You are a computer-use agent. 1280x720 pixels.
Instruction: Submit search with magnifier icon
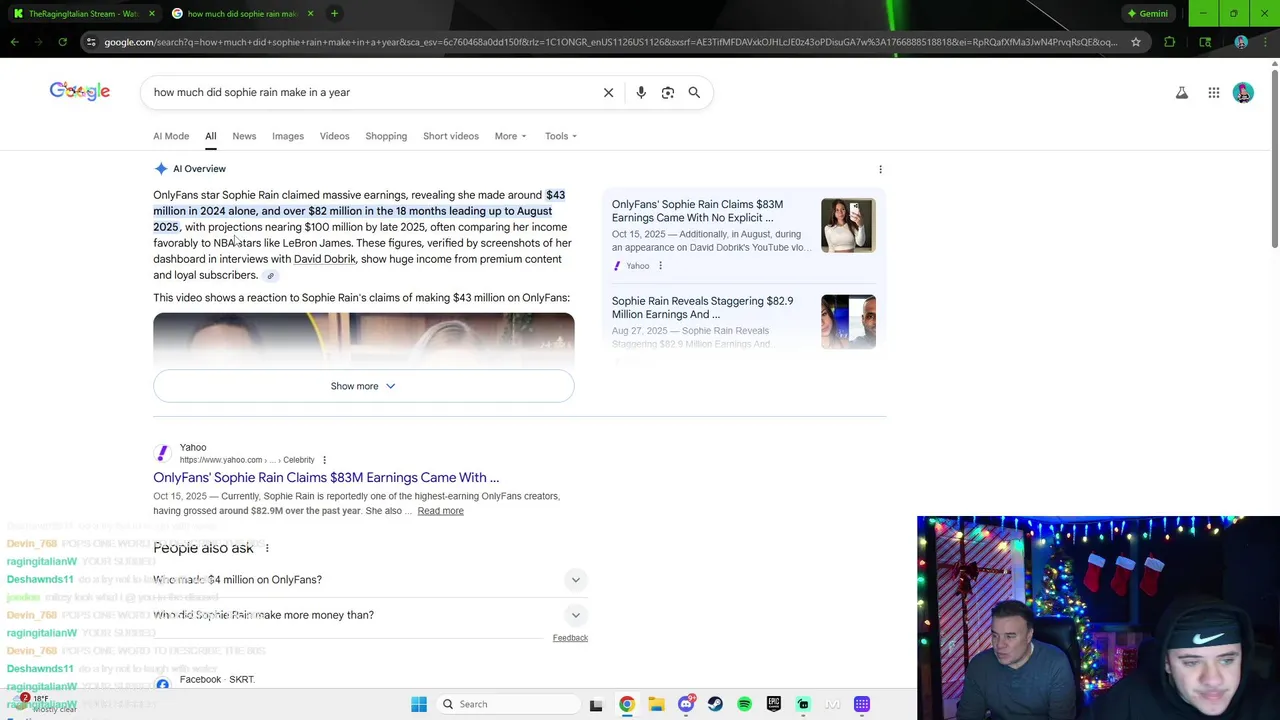694,92
